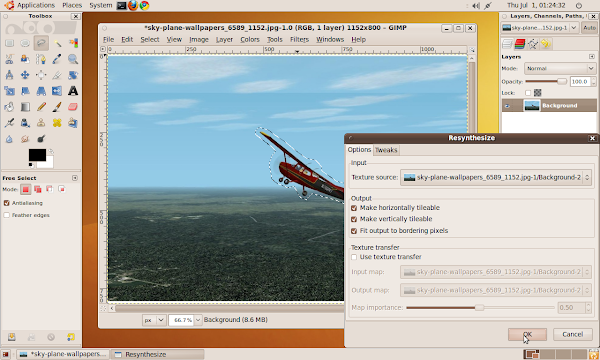600x360 pixels.
Task: Toggle Antialiasing checkbox in tool options
Action: pyautogui.click(x=7, y=203)
